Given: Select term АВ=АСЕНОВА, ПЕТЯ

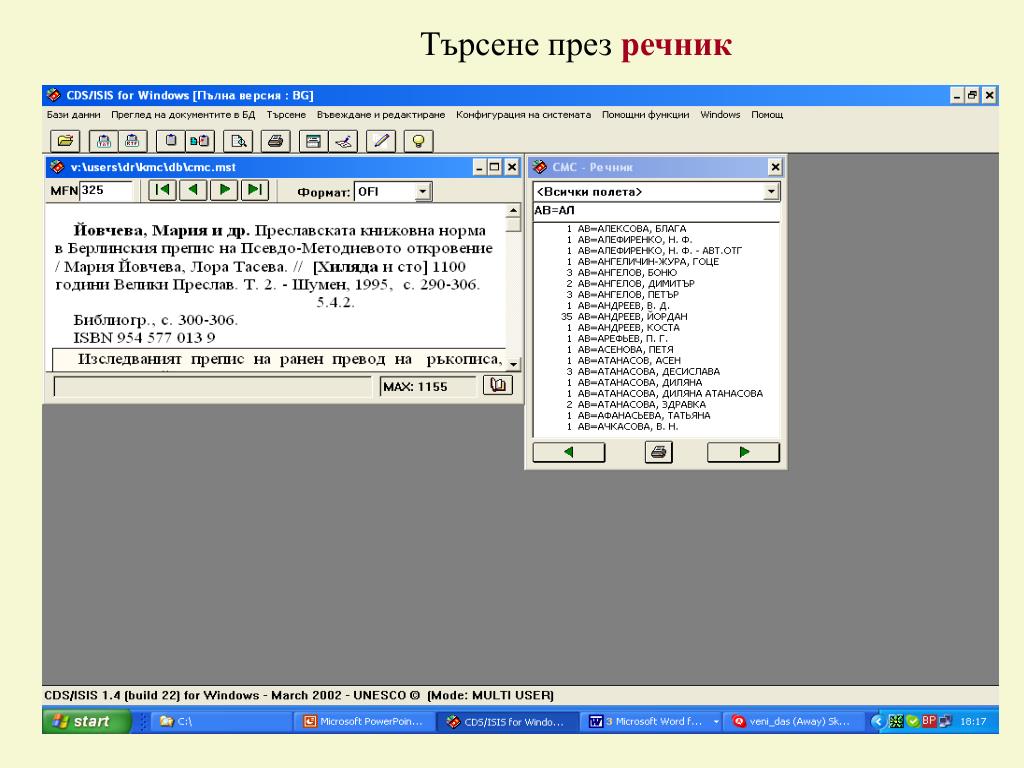Looking at the screenshot, I should (x=625, y=349).
